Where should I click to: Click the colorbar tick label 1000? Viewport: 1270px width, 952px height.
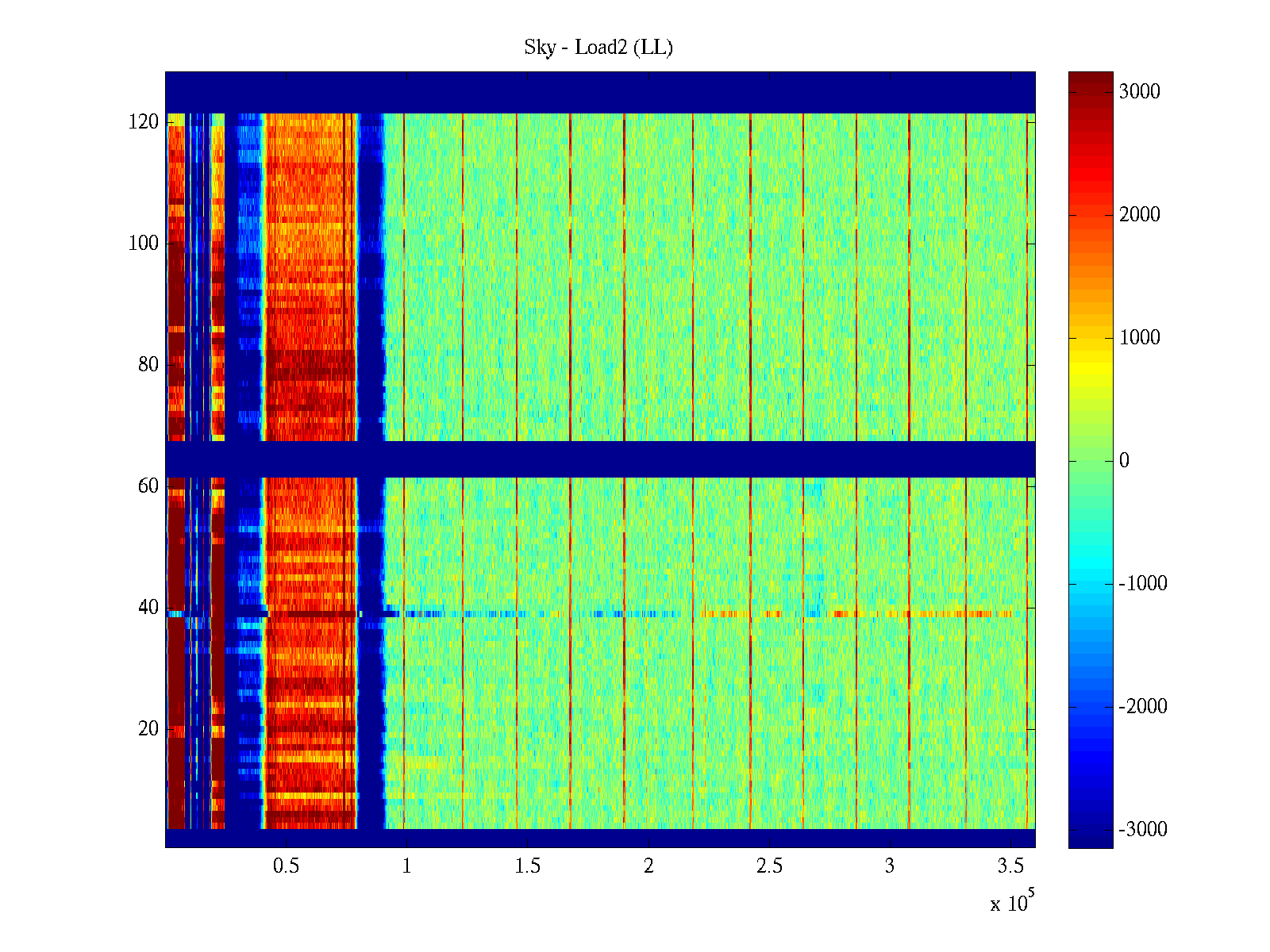coord(1139,338)
